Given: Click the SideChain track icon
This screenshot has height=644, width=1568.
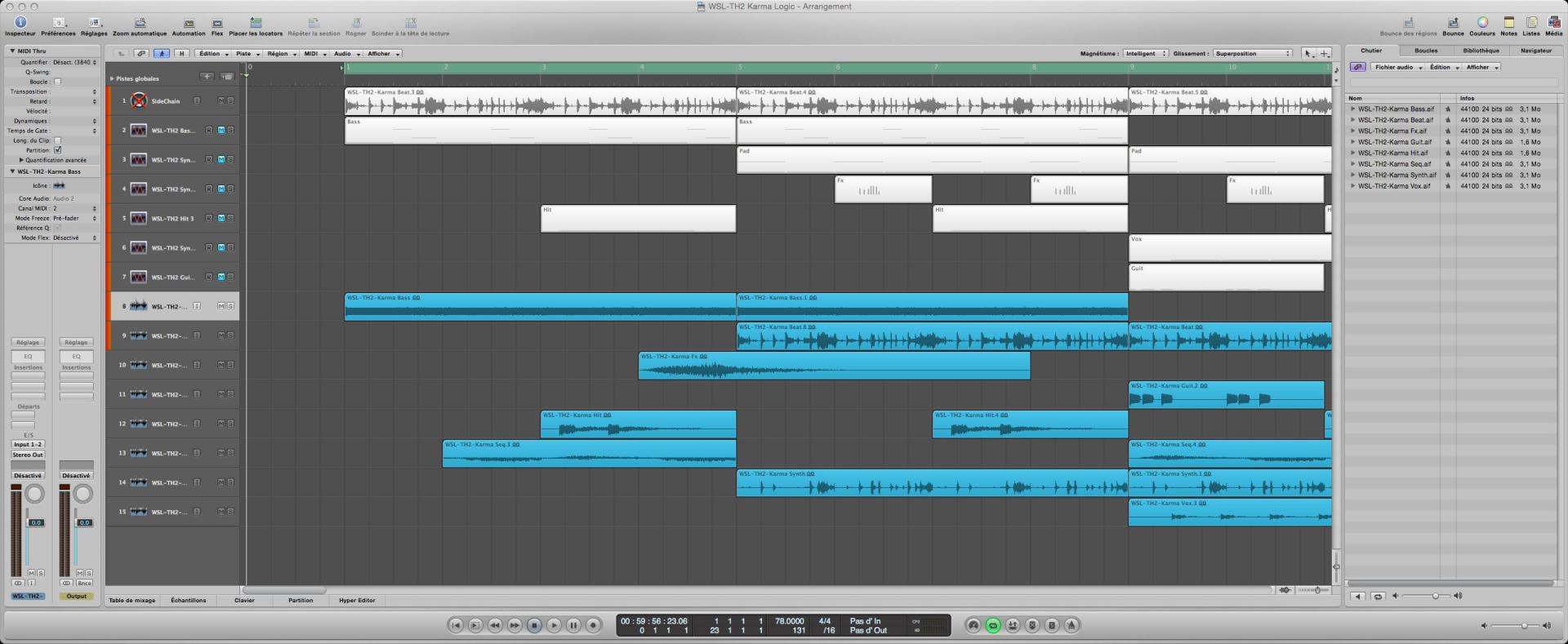Looking at the screenshot, I should point(139,101).
